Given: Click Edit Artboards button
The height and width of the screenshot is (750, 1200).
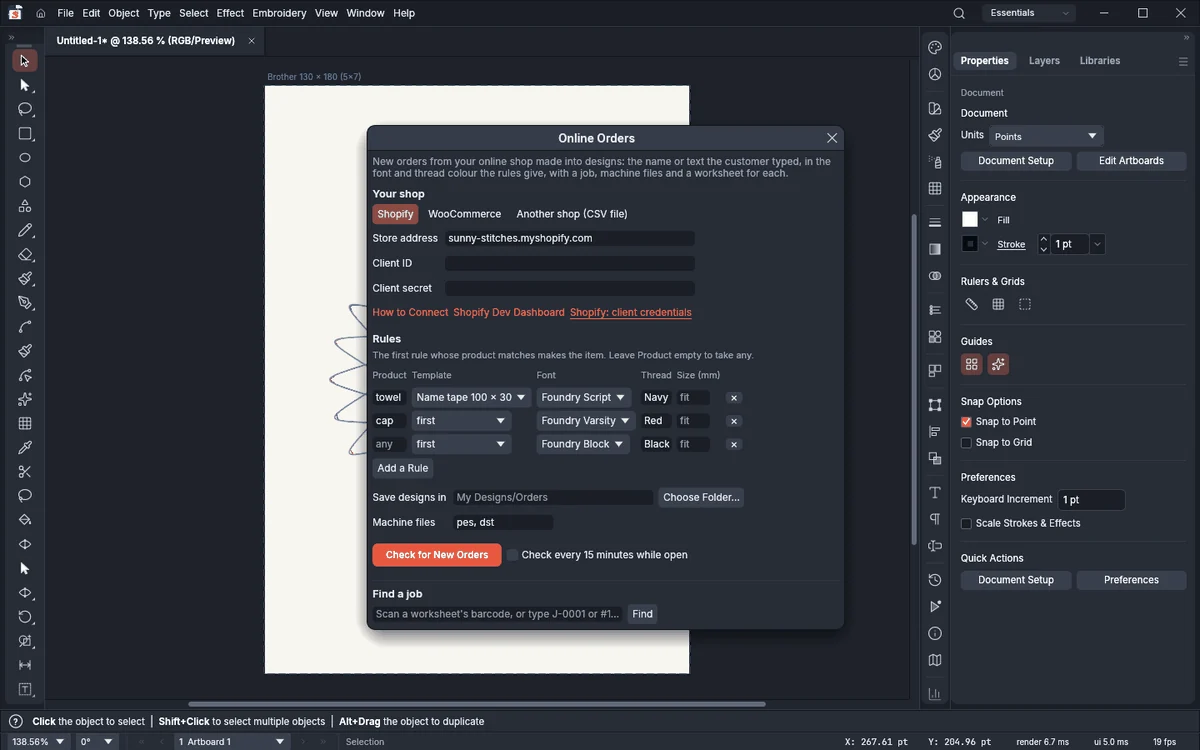Looking at the screenshot, I should pyautogui.click(x=1131, y=161).
